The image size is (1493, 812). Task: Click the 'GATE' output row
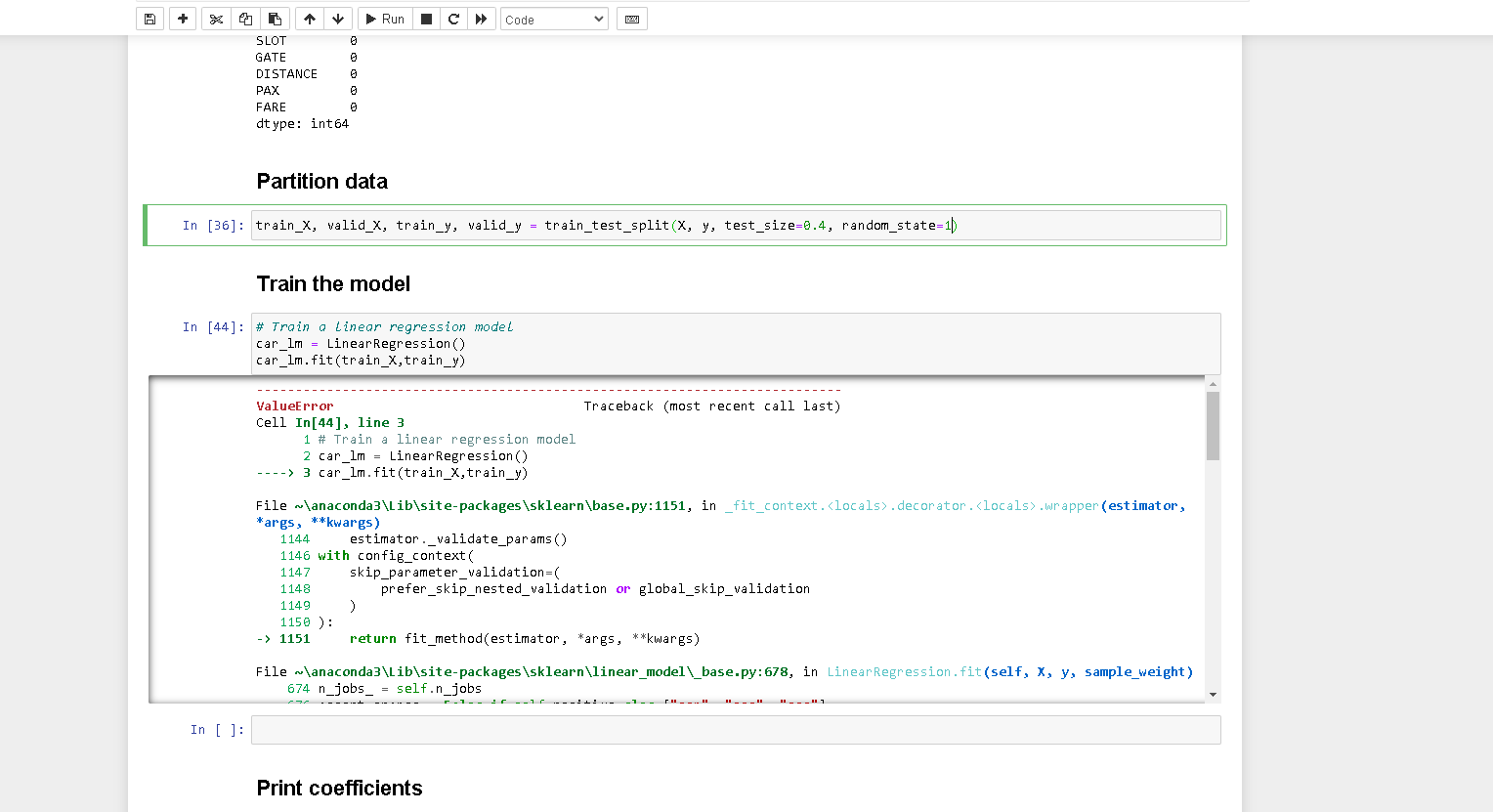point(306,57)
